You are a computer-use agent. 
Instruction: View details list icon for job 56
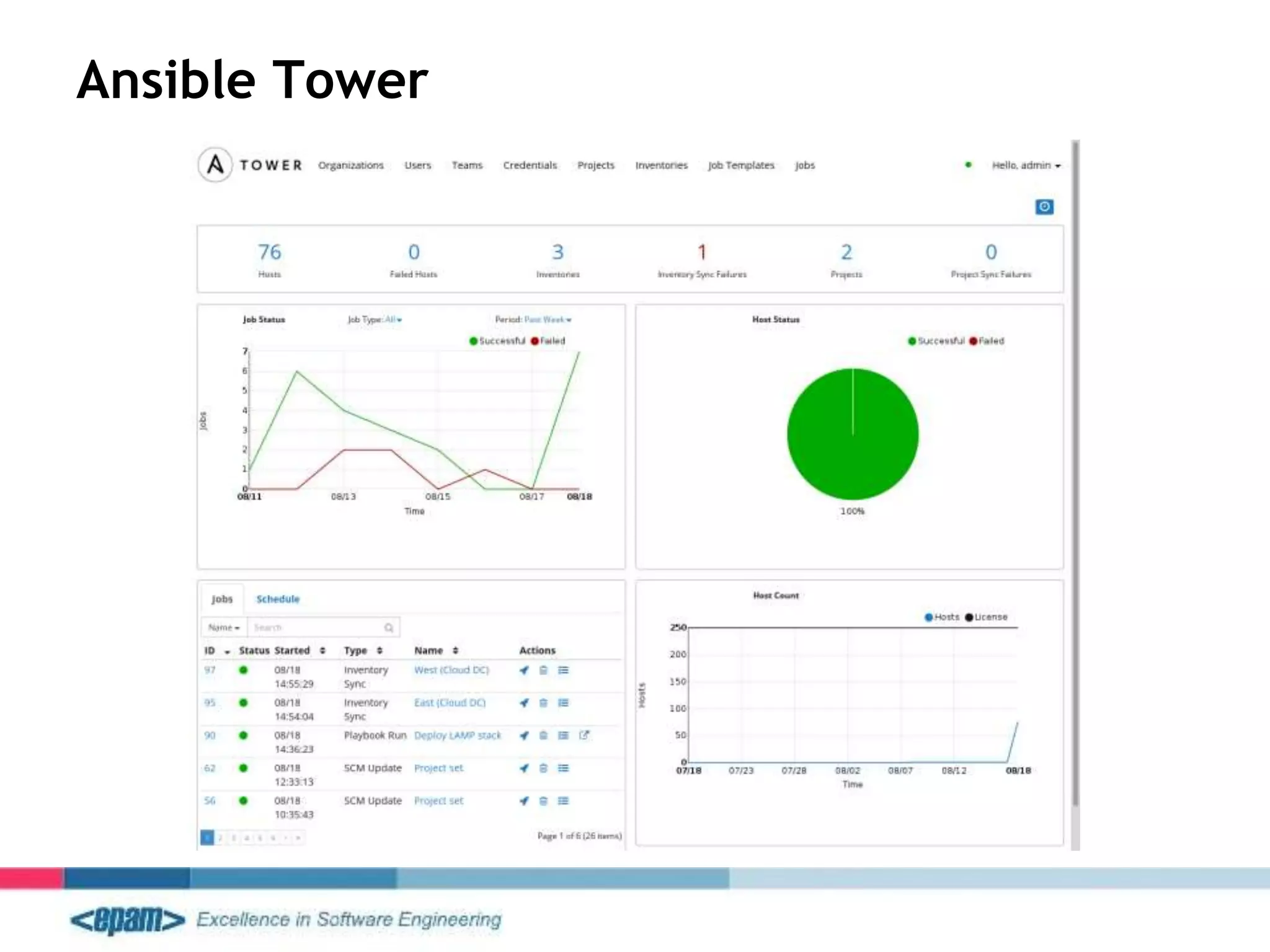click(x=563, y=801)
